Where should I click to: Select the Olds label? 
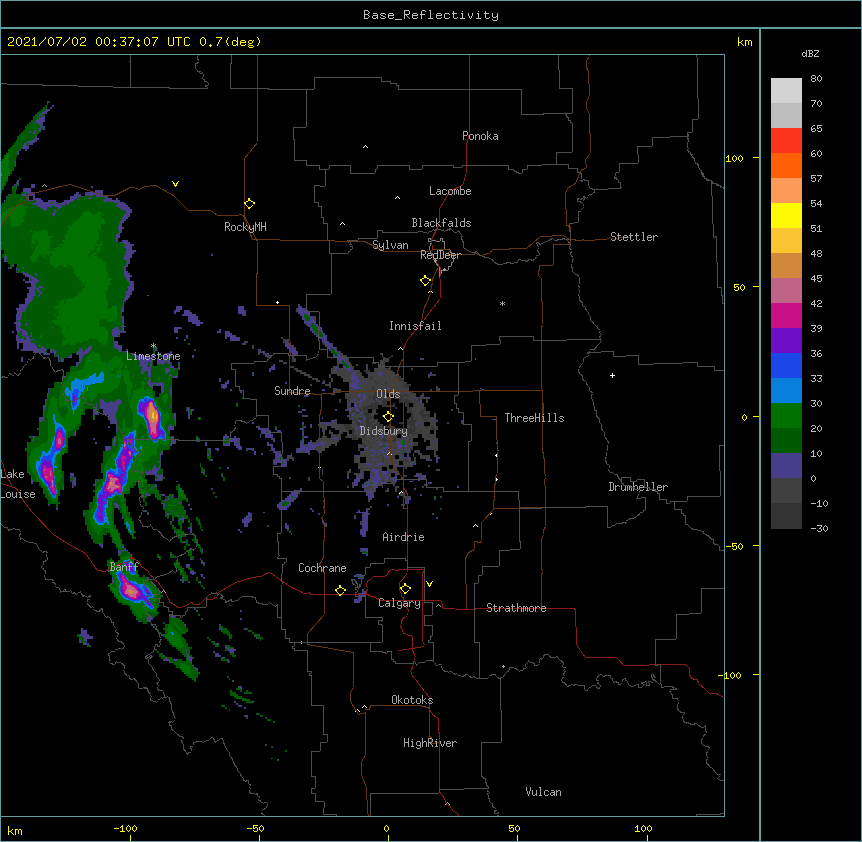coord(388,394)
